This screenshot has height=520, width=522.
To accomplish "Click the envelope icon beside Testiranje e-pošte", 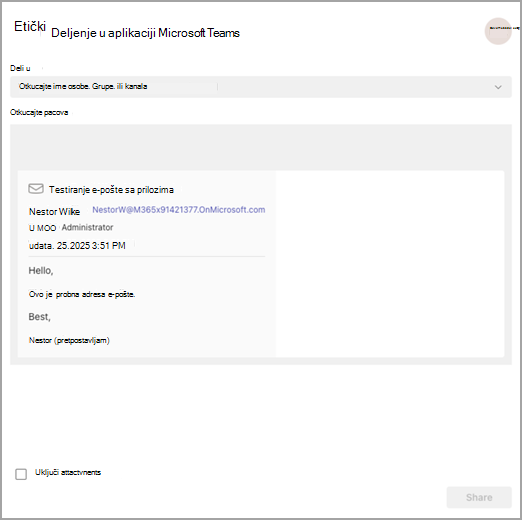I will tap(36, 189).
